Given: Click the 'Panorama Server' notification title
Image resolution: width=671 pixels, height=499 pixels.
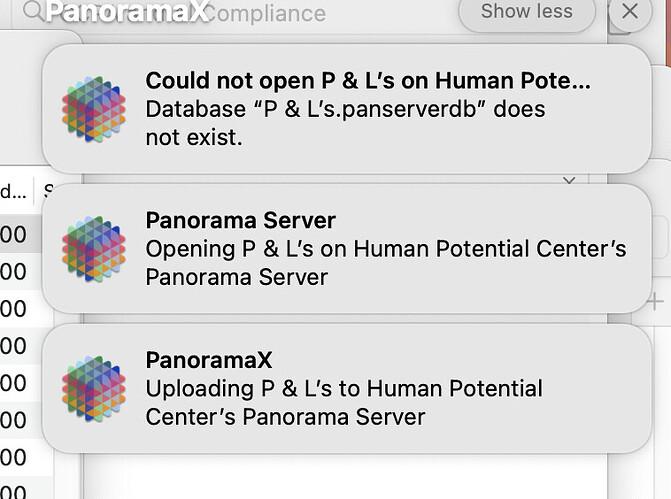Looking at the screenshot, I should pyautogui.click(x=240, y=220).
